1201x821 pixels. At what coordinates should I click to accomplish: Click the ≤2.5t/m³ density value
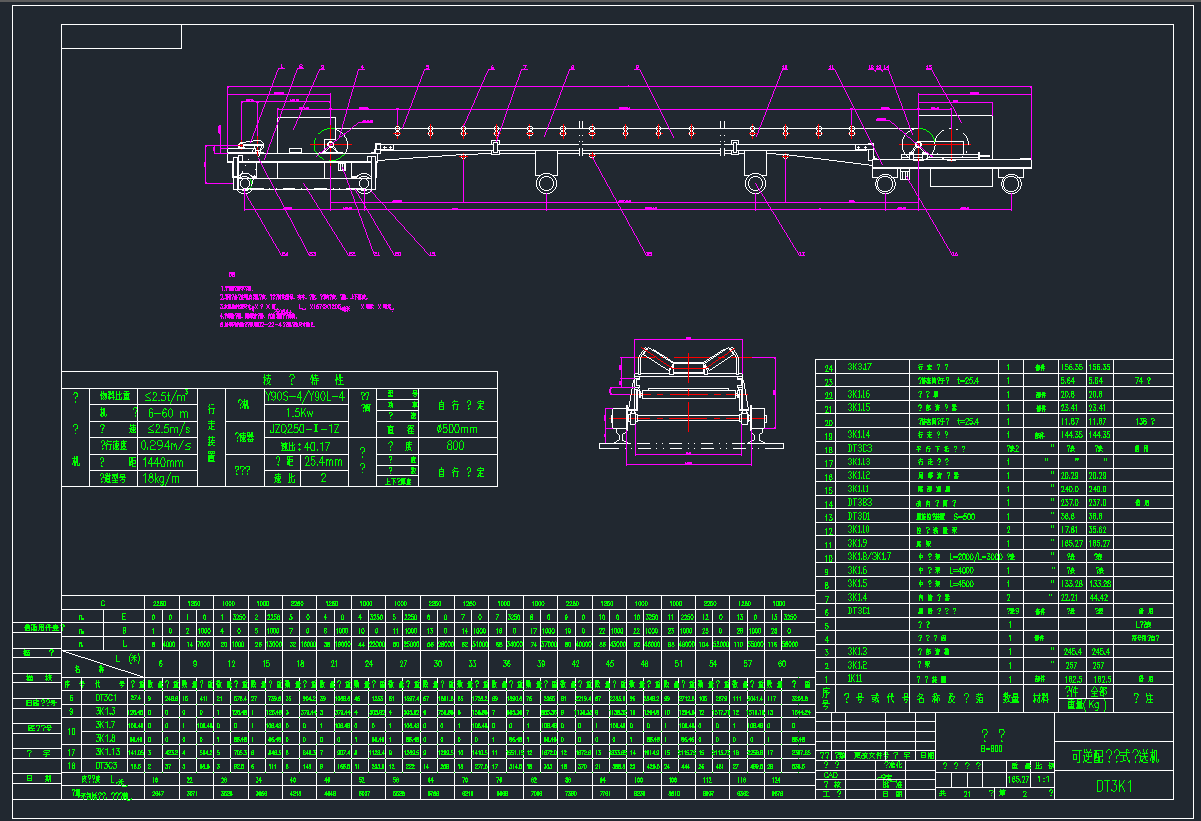[166, 396]
